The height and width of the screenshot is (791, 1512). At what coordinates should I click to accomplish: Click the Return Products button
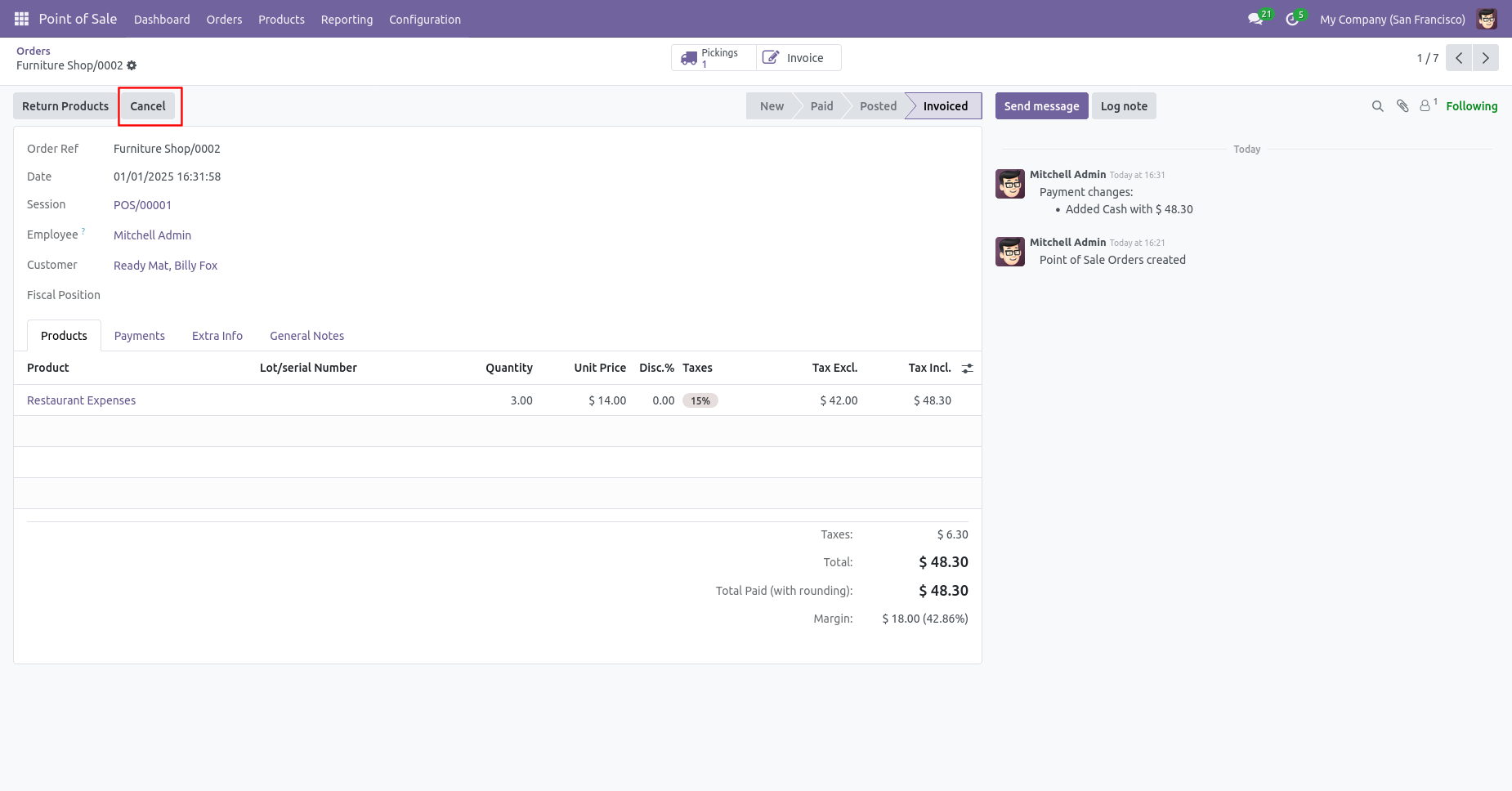65,106
